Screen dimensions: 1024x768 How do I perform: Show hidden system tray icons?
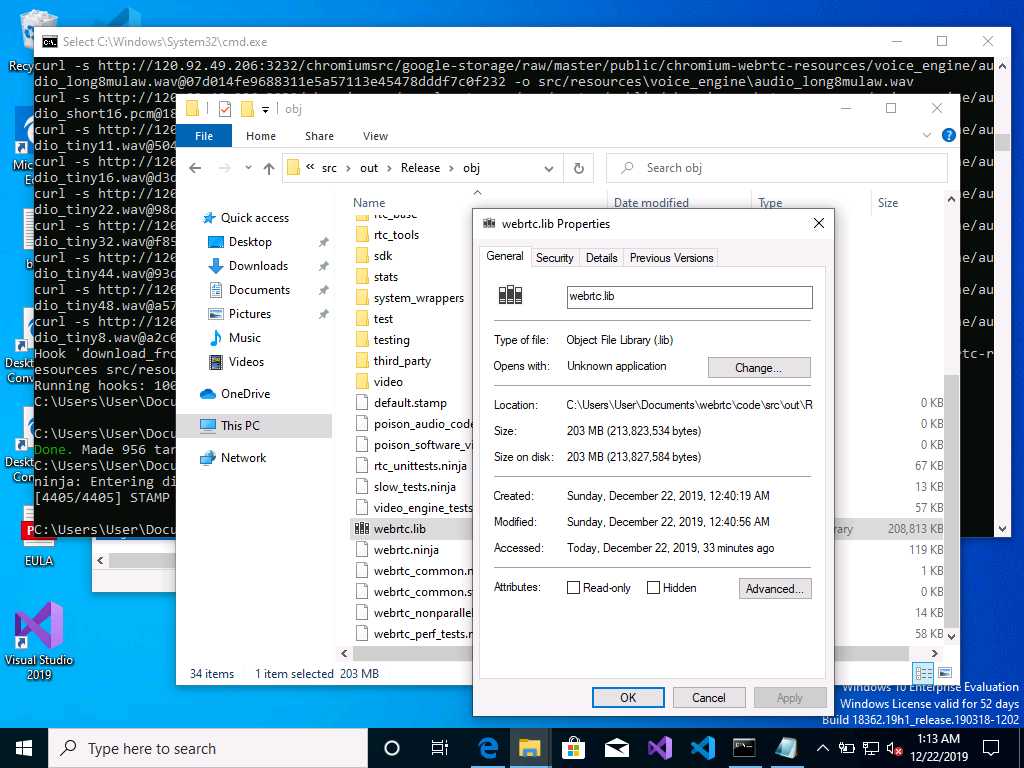pyautogui.click(x=823, y=748)
